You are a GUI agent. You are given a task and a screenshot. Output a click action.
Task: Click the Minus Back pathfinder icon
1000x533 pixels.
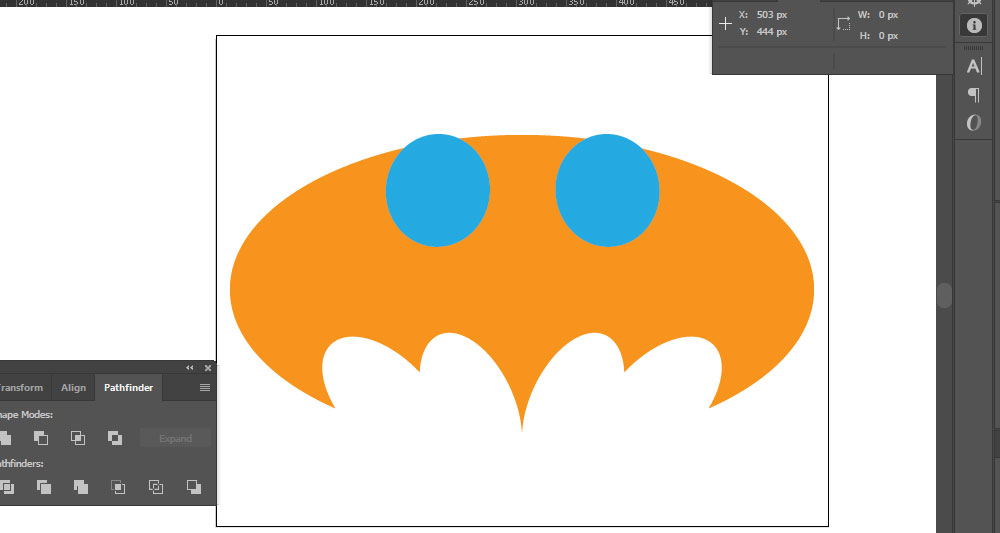click(x=194, y=487)
